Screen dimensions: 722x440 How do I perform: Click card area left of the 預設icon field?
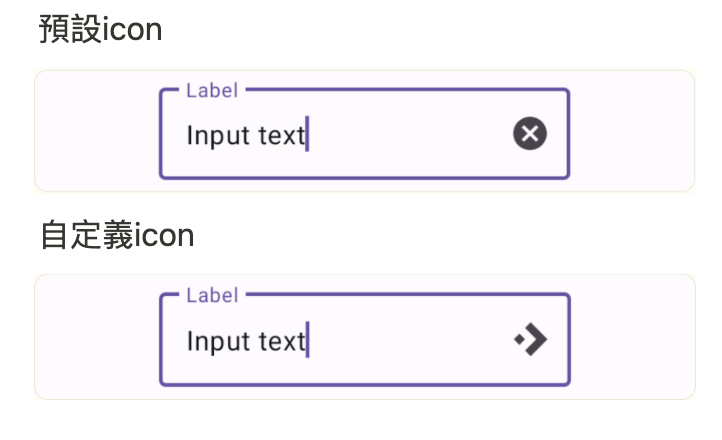pyautogui.click(x=97, y=131)
